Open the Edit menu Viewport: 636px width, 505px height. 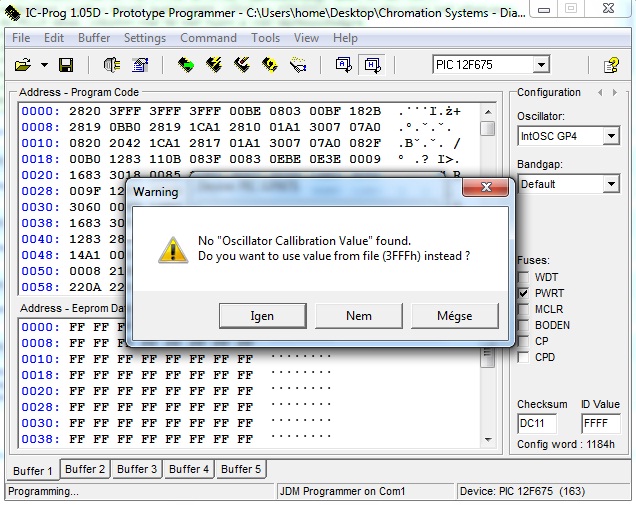click(x=54, y=38)
